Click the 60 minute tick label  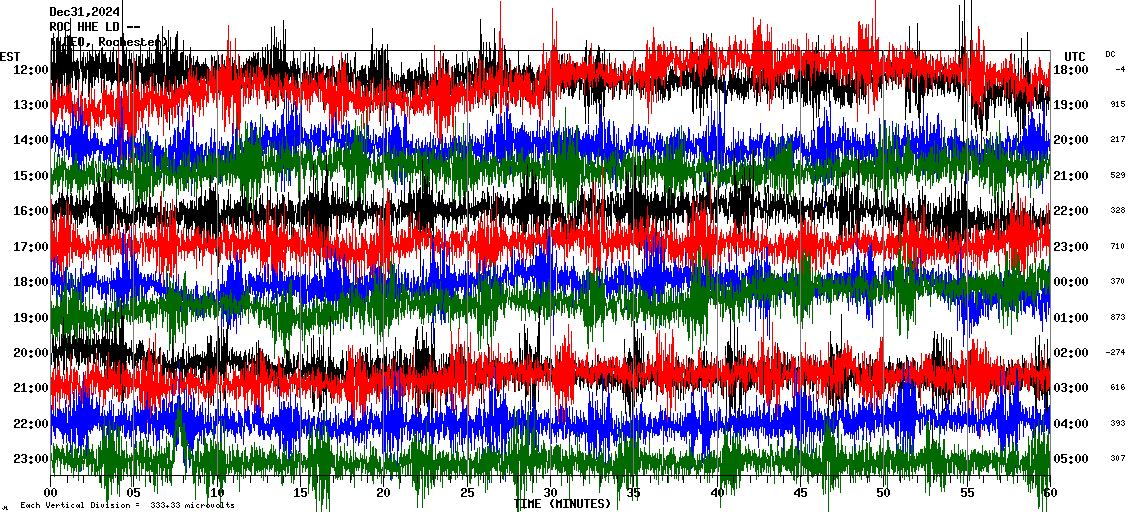coord(1049,493)
